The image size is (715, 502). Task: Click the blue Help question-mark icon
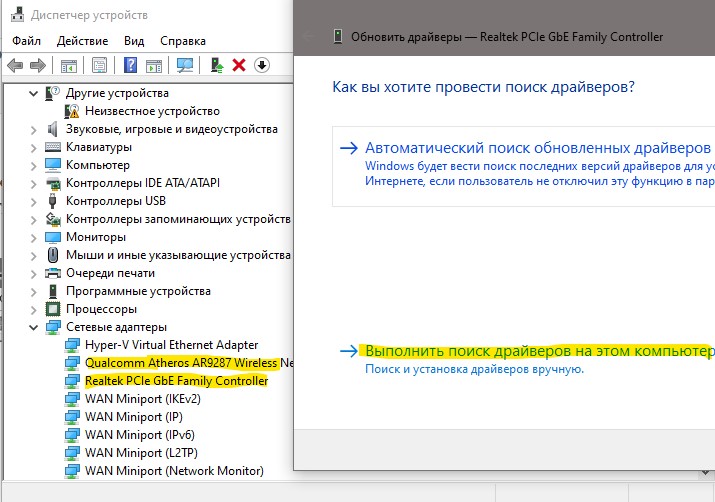(x=130, y=66)
